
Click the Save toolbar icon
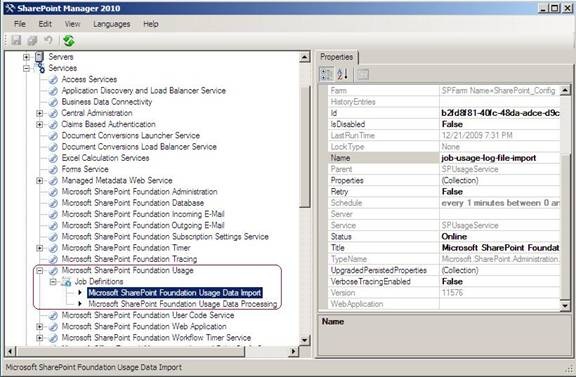[16, 40]
